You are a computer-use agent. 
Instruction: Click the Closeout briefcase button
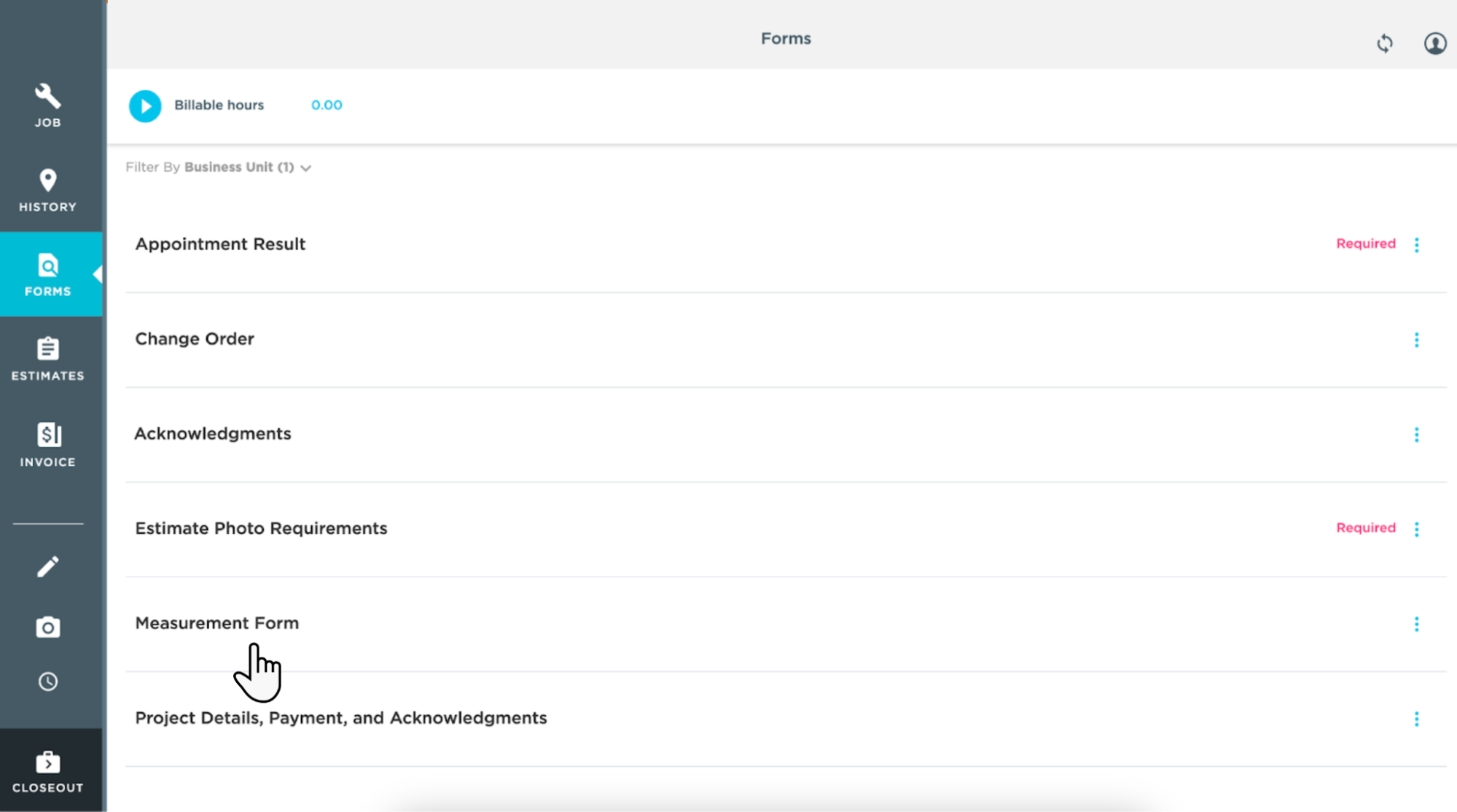coord(48,771)
